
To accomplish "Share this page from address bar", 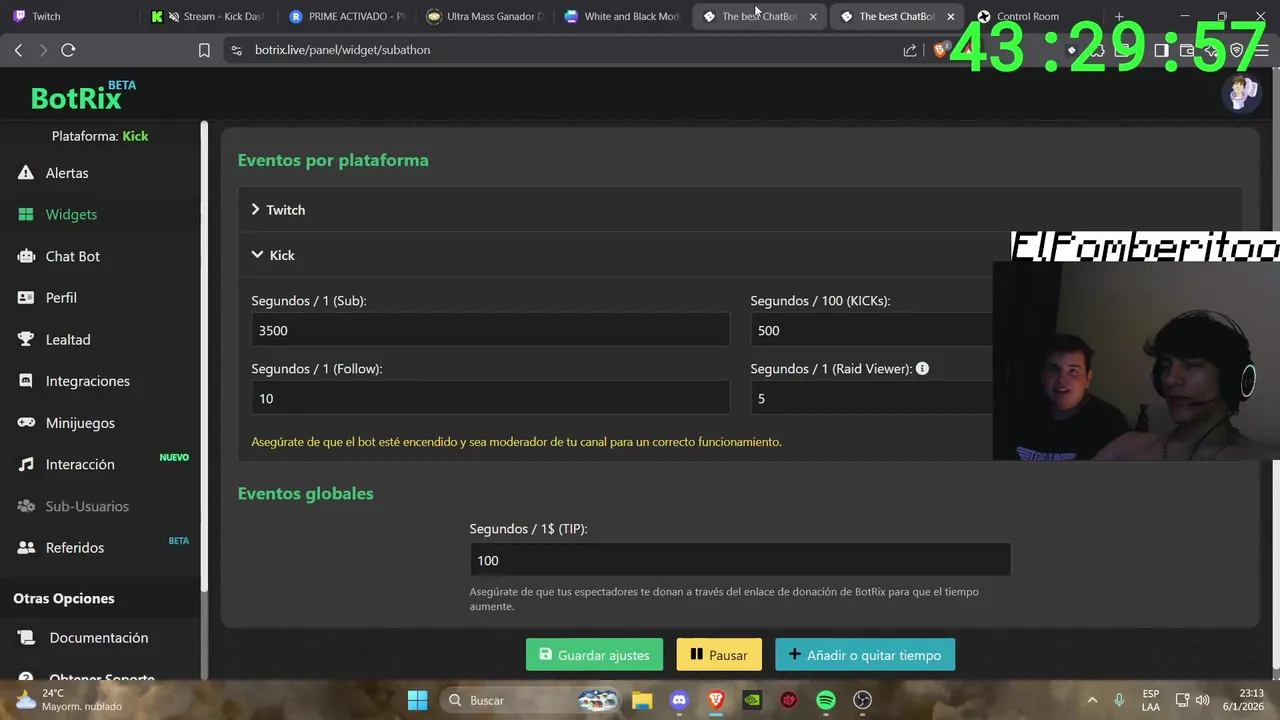I will (x=909, y=50).
